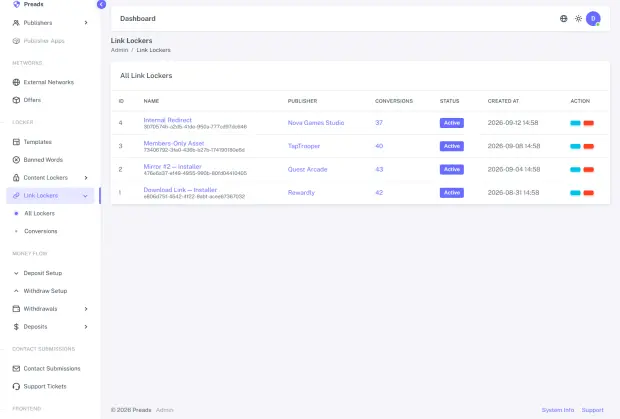
Task: Click the Withdraw Setup up-arrow icon
Action: (x=16, y=291)
